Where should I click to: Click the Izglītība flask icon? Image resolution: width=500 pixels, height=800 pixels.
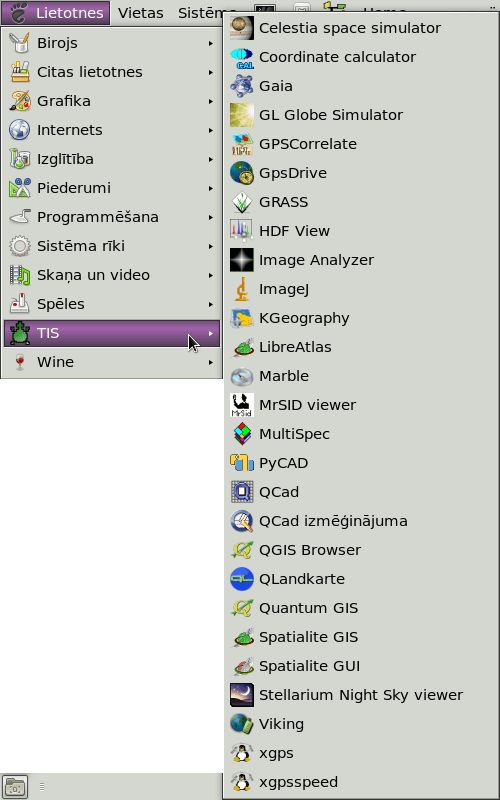(20, 159)
